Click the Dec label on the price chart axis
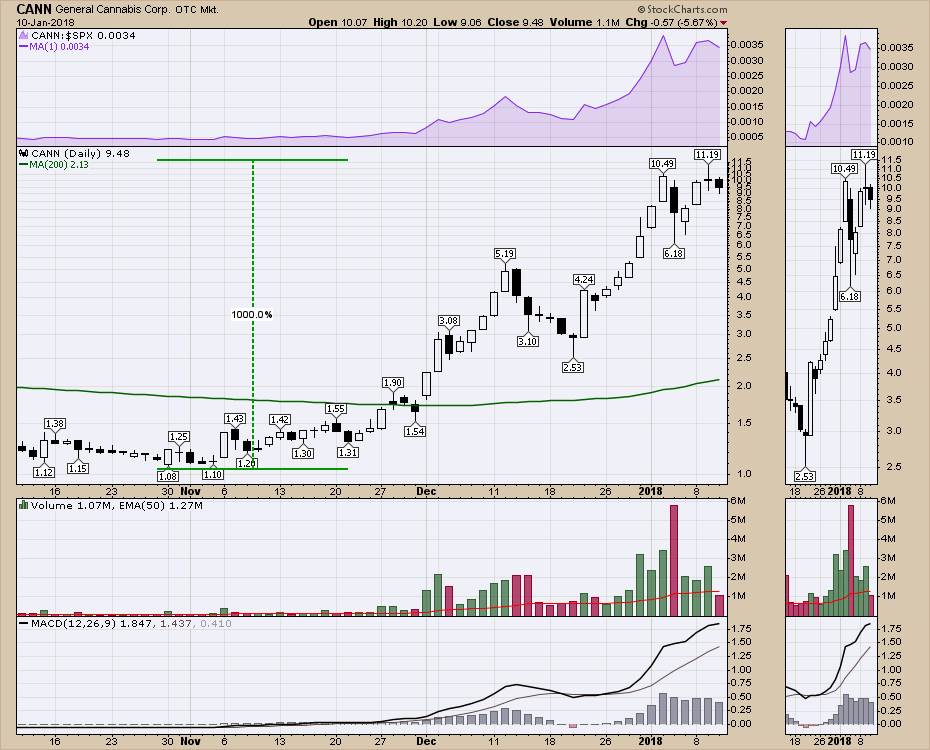 coord(426,491)
